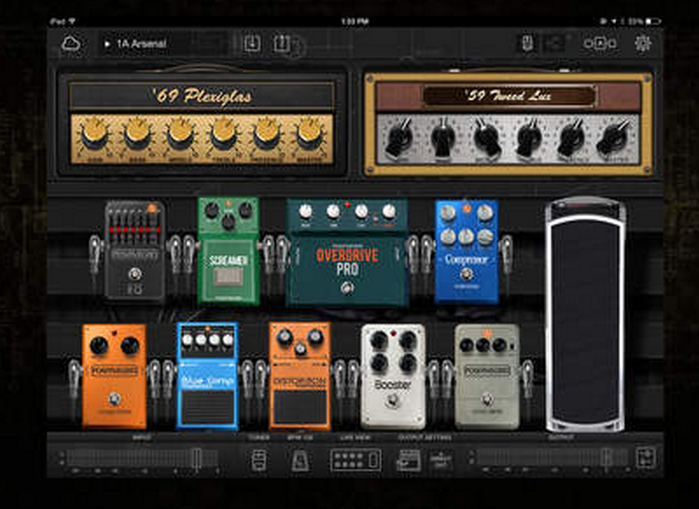Adjust the Output level slider

point(552,458)
